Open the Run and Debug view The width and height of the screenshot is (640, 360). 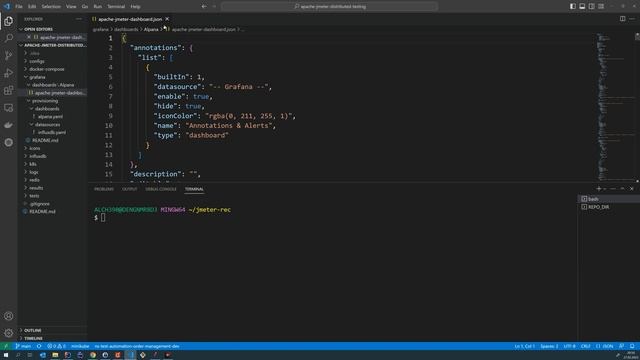pos(9,73)
